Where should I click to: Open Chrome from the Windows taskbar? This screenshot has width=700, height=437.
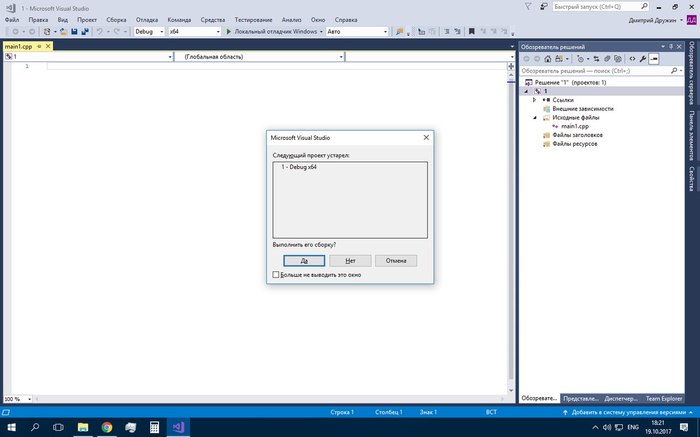pyautogui.click(x=107, y=427)
